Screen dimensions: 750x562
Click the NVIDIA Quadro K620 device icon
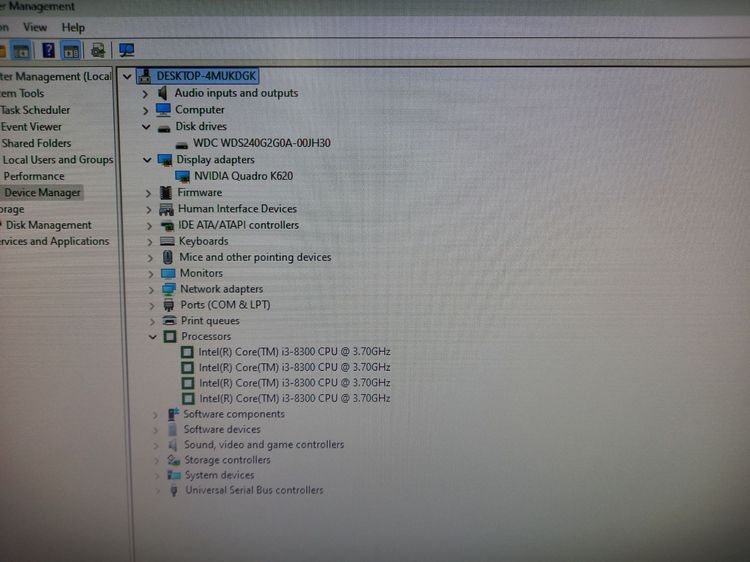(x=183, y=176)
